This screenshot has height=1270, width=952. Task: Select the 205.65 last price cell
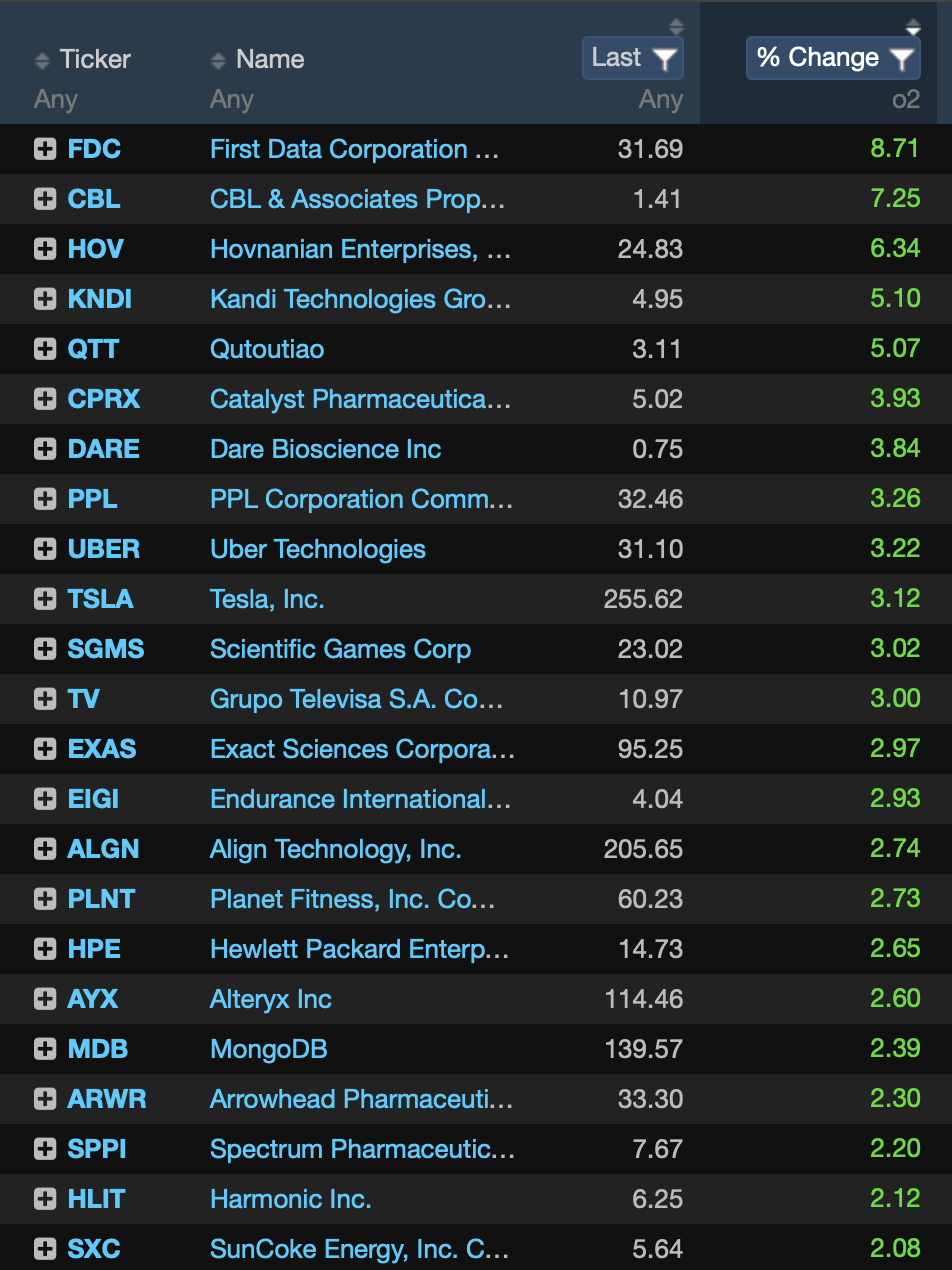click(x=643, y=849)
